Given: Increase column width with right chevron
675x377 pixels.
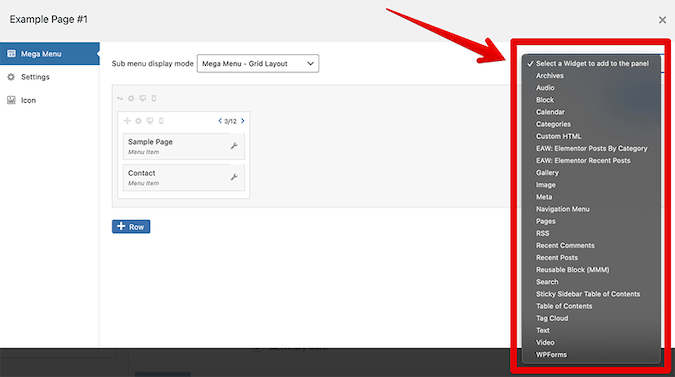Looking at the screenshot, I should click(243, 121).
